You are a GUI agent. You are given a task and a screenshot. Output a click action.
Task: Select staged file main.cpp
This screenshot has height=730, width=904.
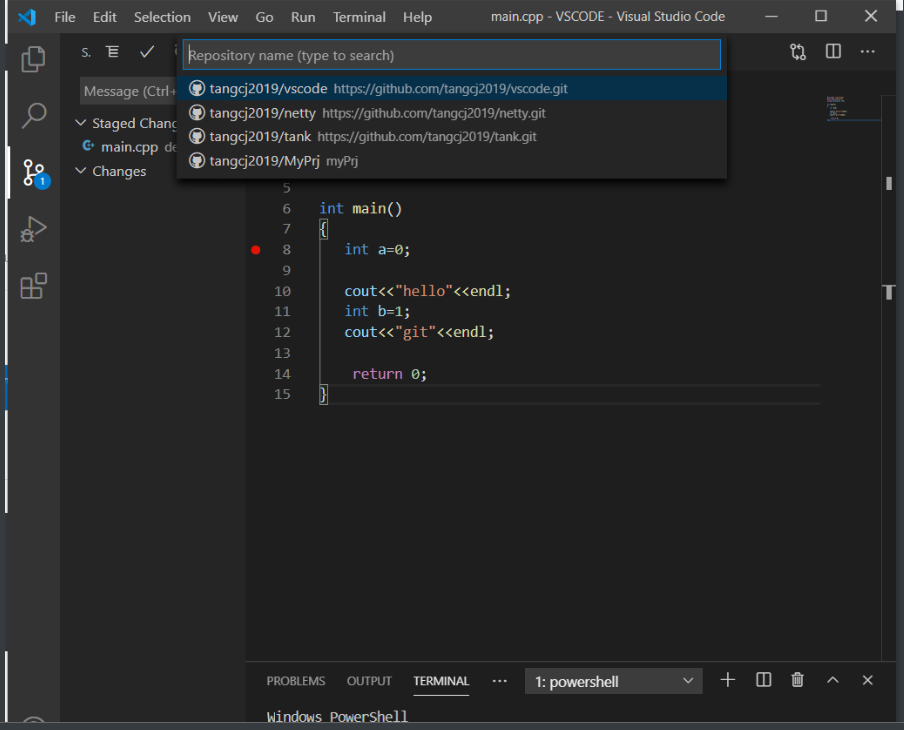pyautogui.click(x=129, y=147)
